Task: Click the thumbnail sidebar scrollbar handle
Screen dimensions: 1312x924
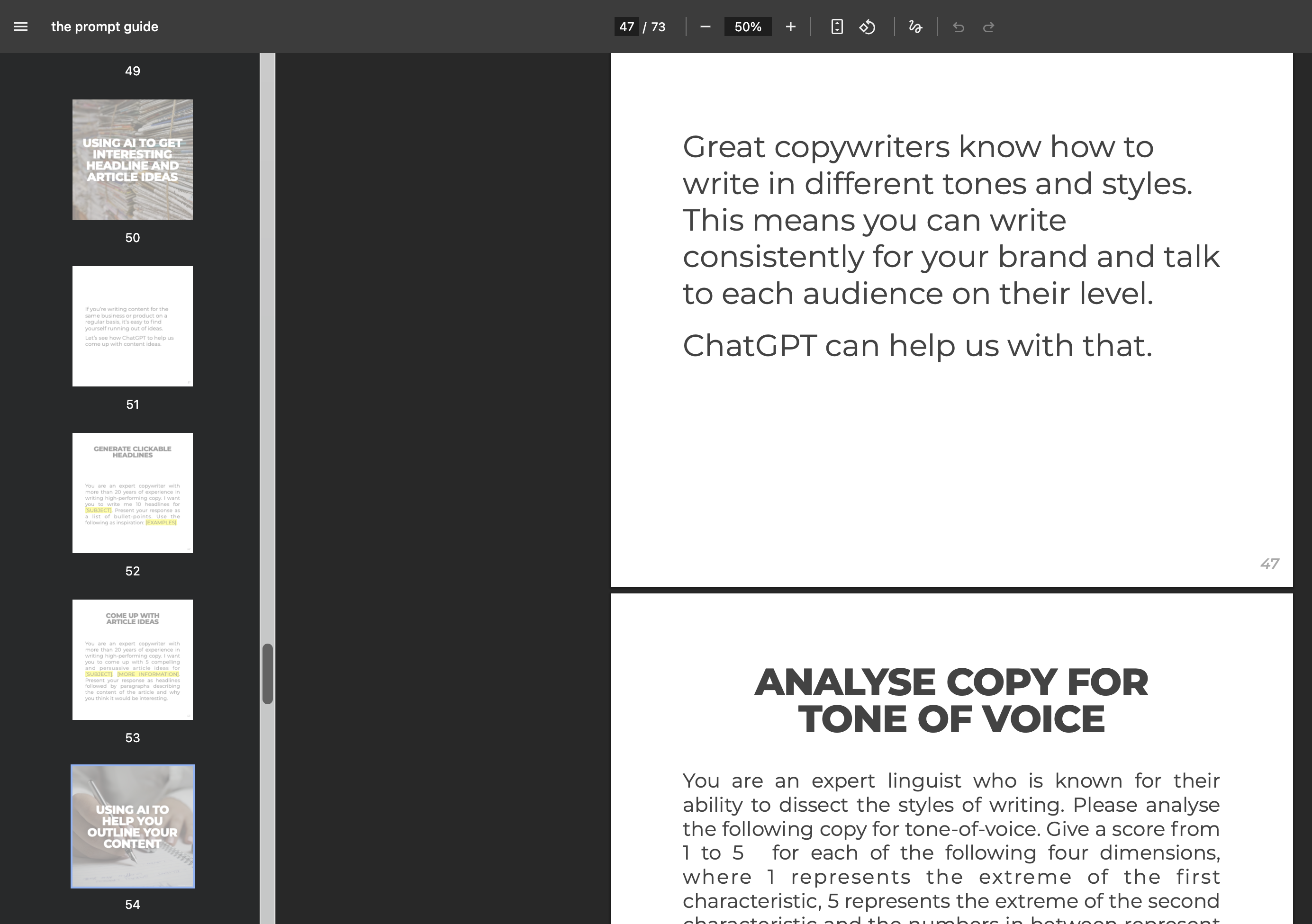Action: (x=267, y=674)
